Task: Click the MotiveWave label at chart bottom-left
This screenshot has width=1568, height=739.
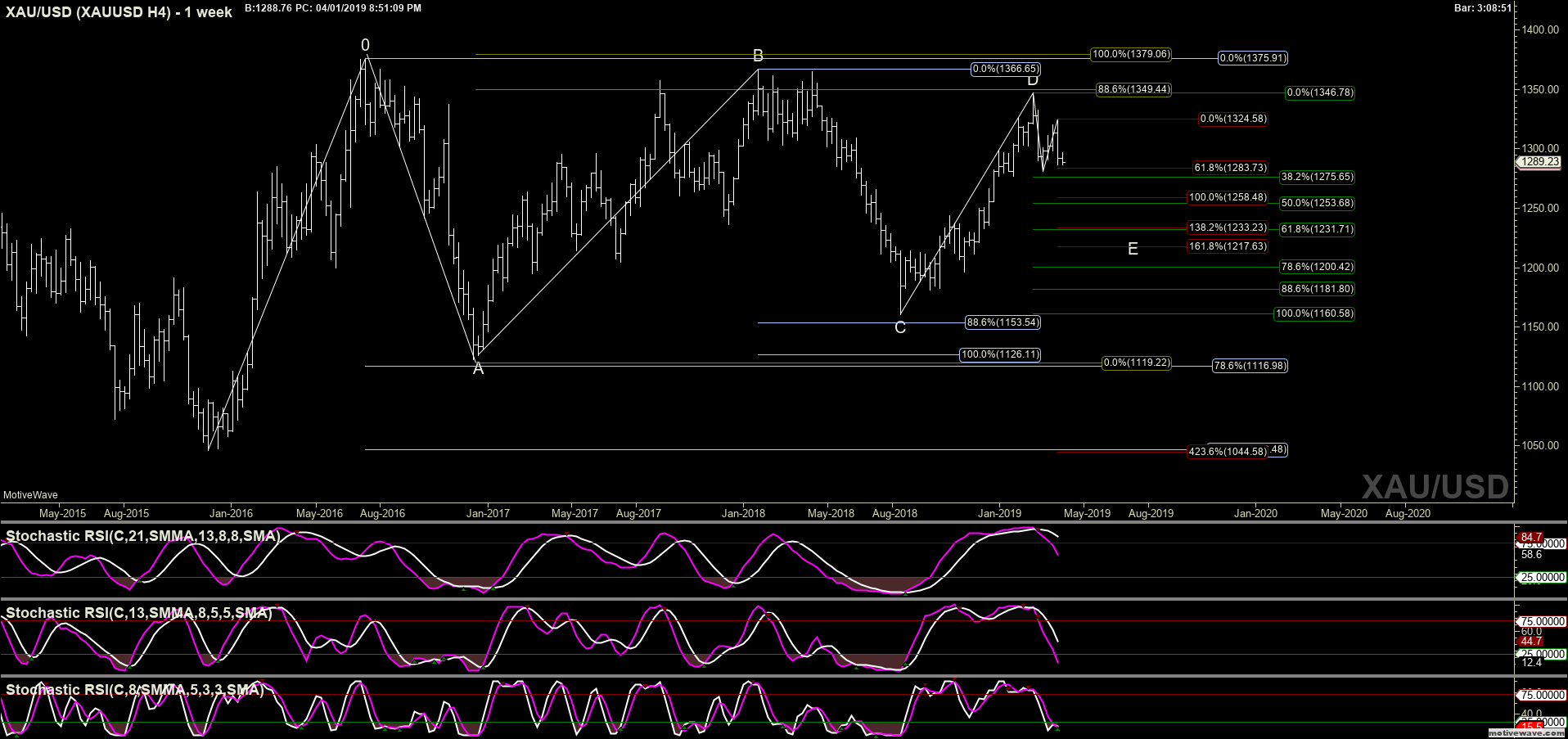Action: (x=30, y=495)
